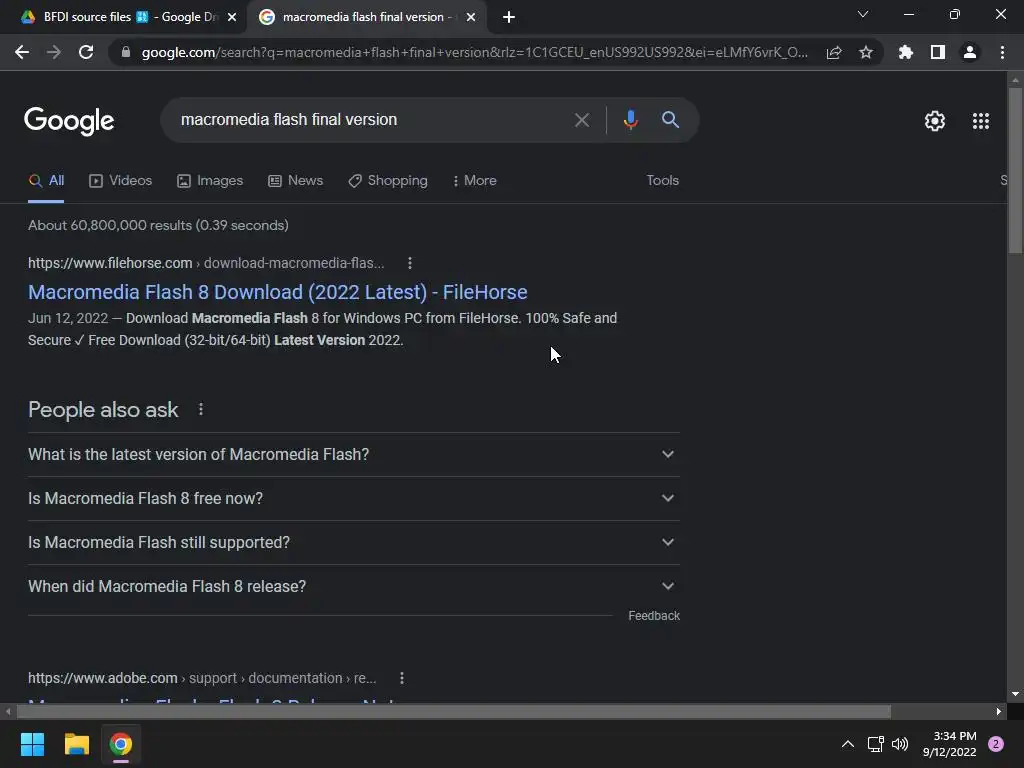
Task: Click the Chrome icon in the taskbar
Action: coord(121,744)
